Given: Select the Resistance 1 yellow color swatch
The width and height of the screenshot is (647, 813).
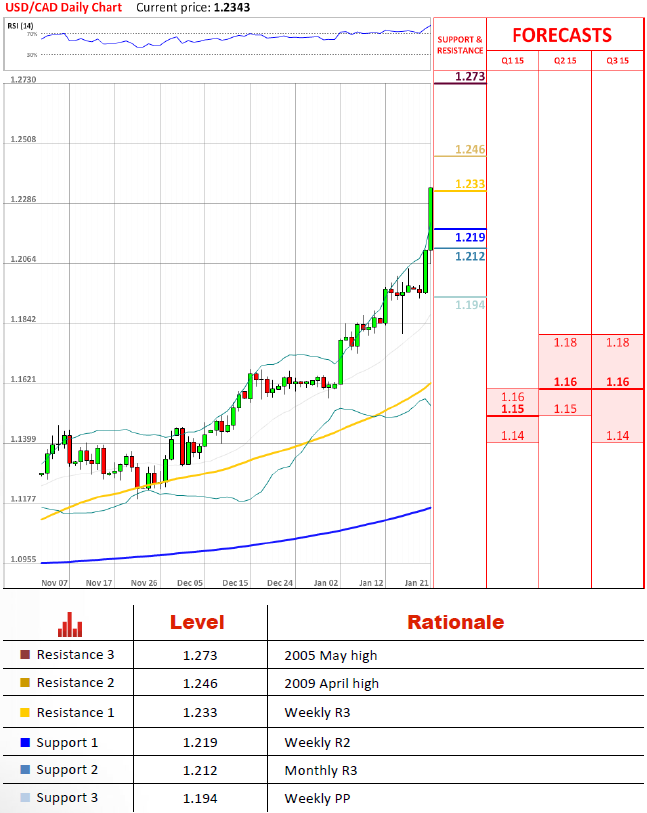Looking at the screenshot, I should pos(25,712).
